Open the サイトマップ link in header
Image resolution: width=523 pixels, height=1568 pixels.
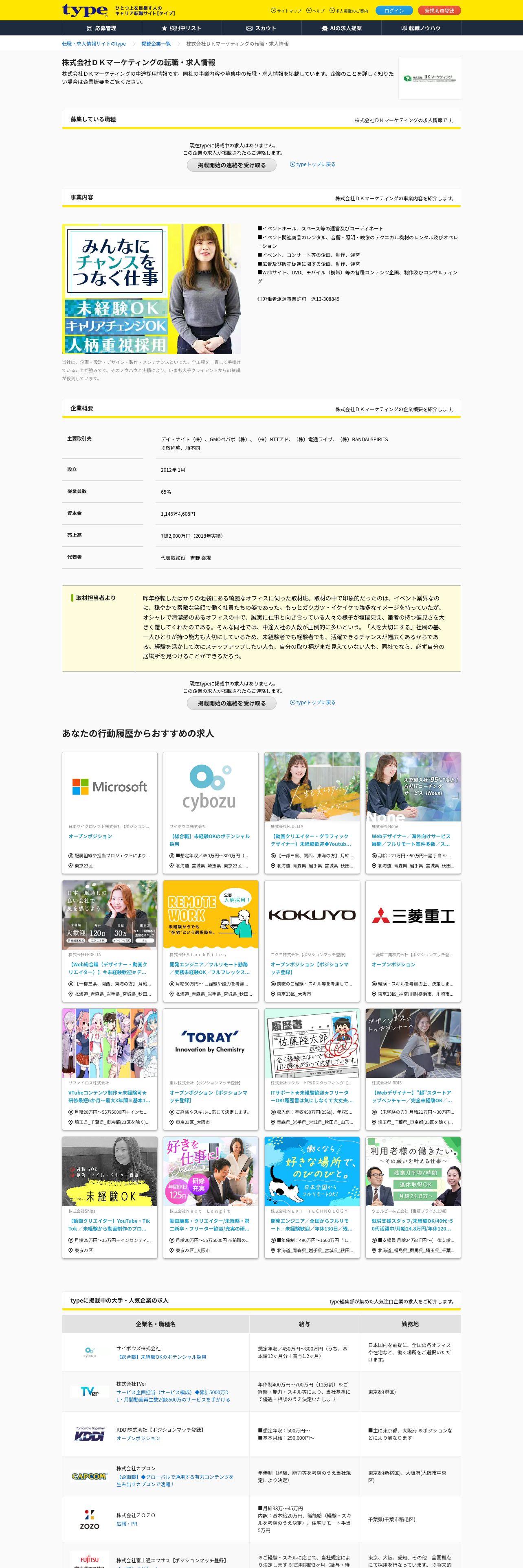pos(286,11)
